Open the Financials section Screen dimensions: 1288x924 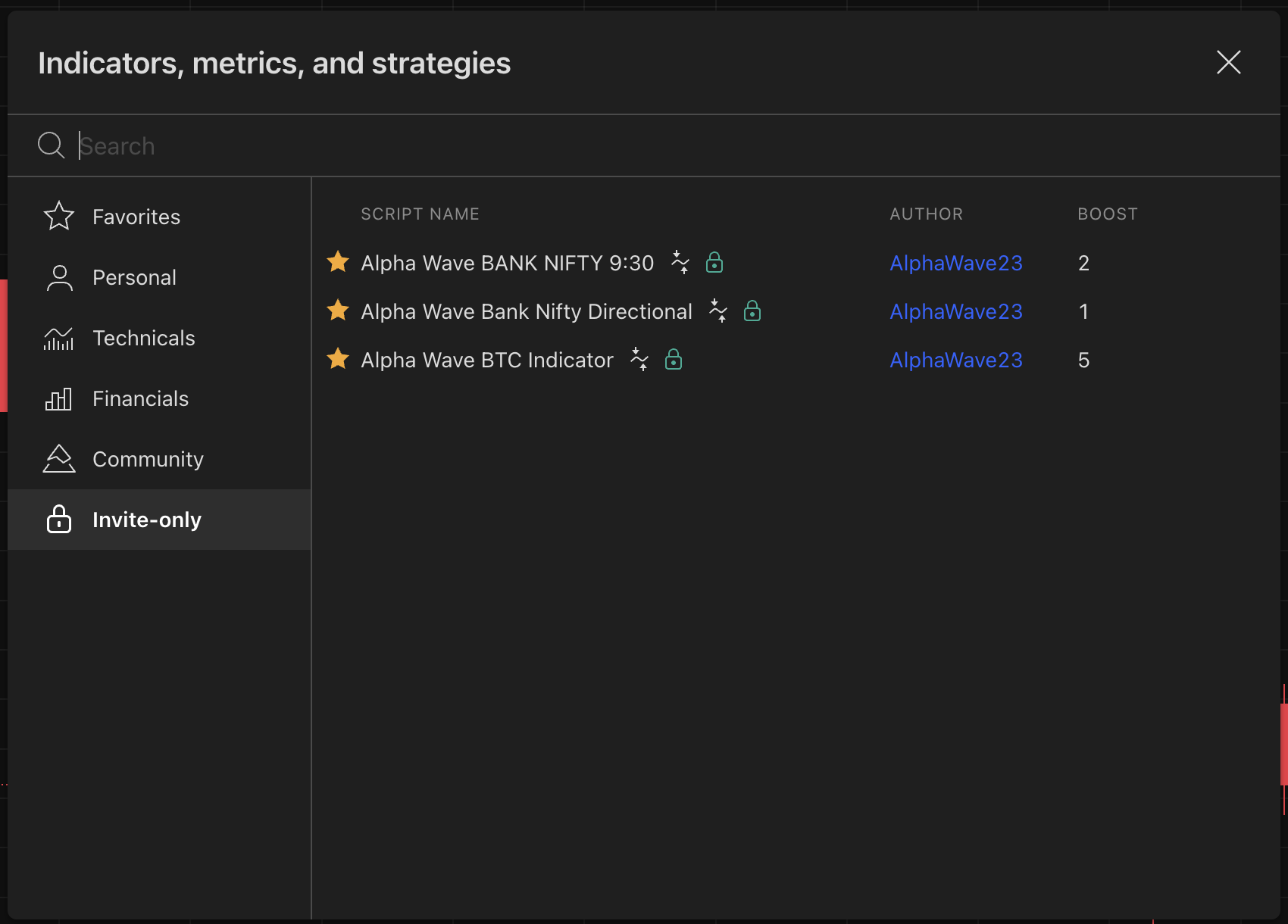tap(140, 398)
